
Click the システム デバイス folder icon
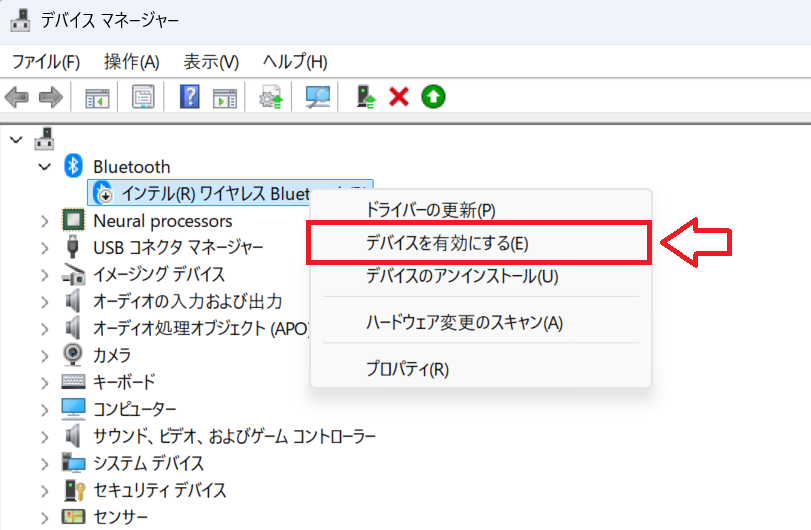73,462
